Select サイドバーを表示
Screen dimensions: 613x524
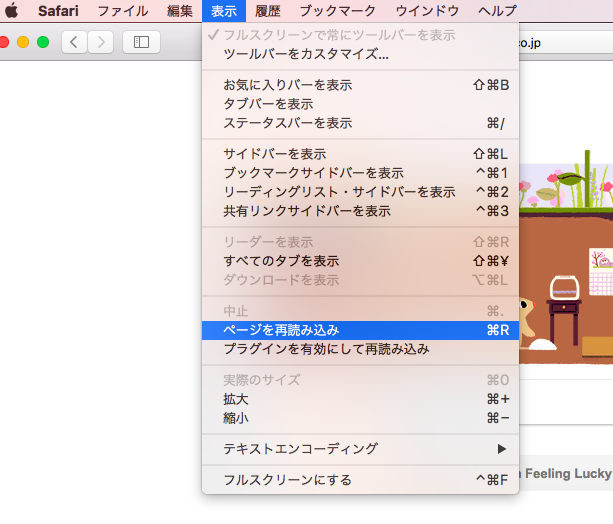[x=360, y=154]
